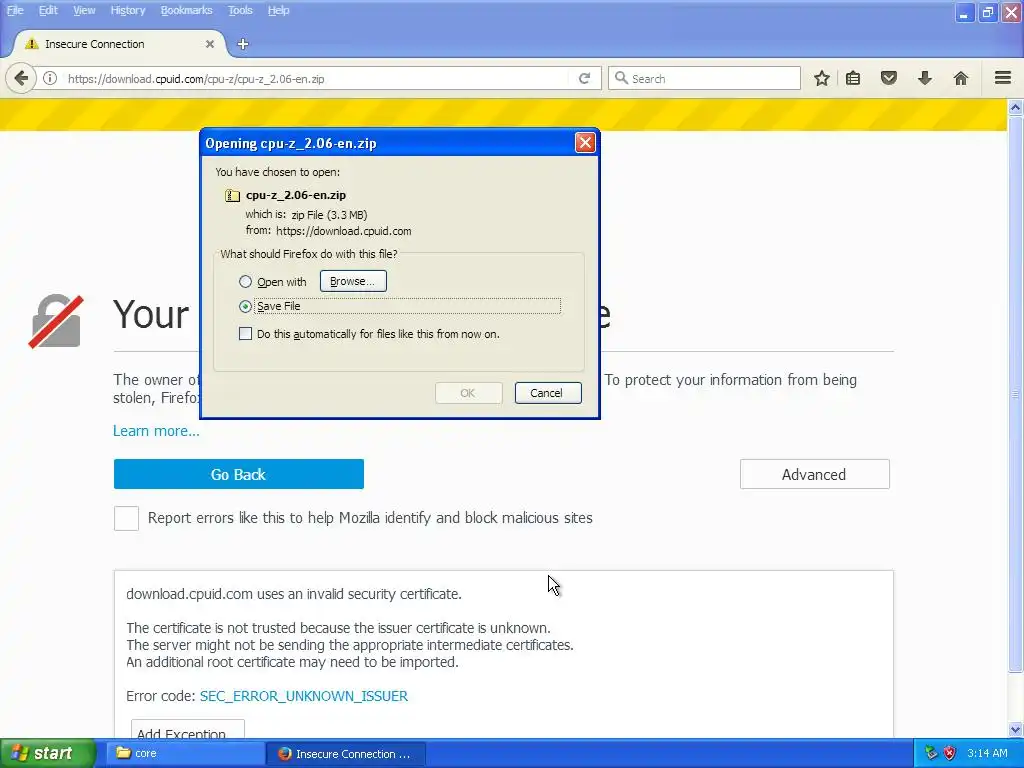This screenshot has height=768, width=1024.
Task: Click the vertical scrollbar thumb
Action: click(x=1015, y=393)
